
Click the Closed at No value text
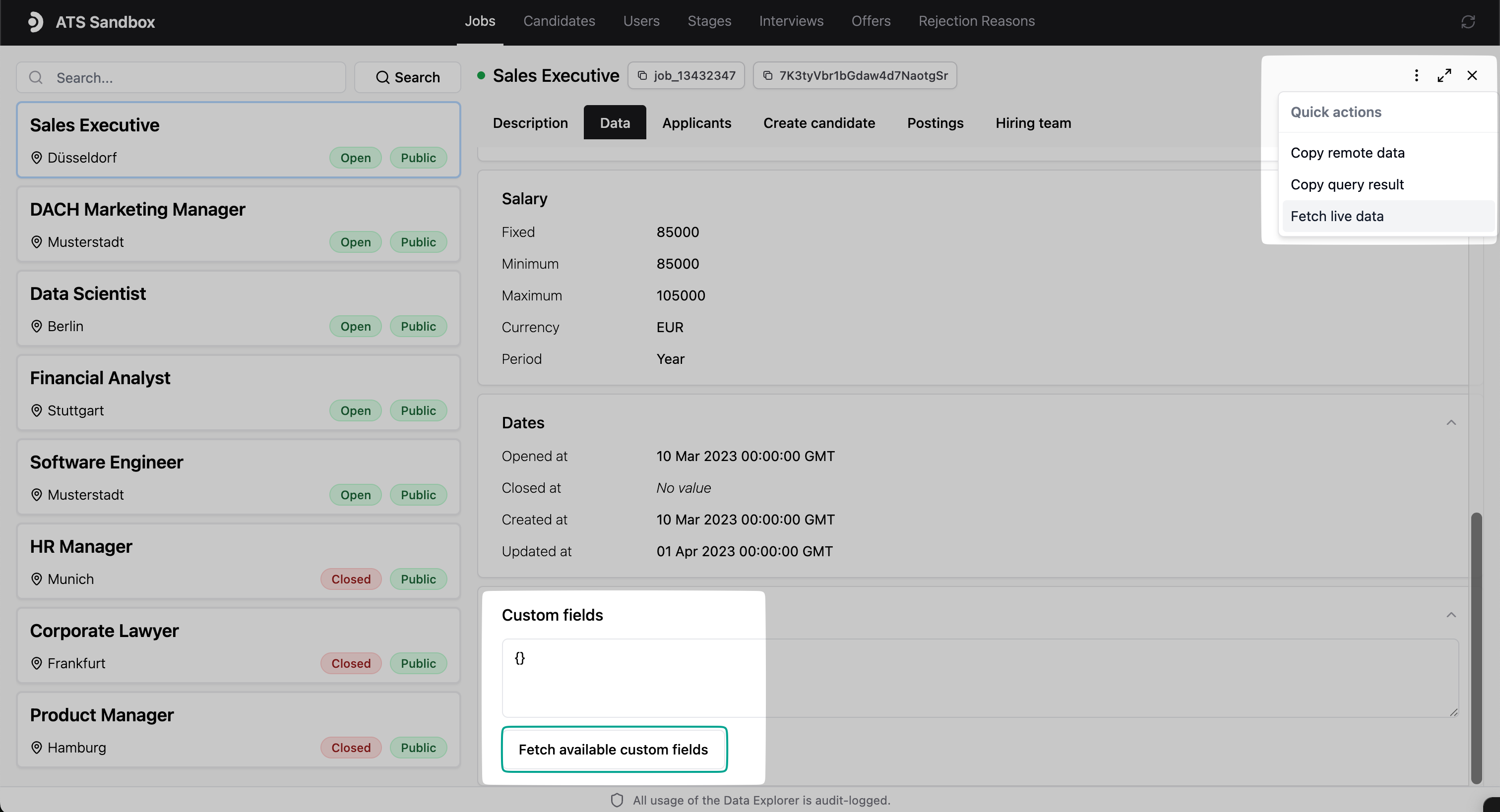click(684, 488)
